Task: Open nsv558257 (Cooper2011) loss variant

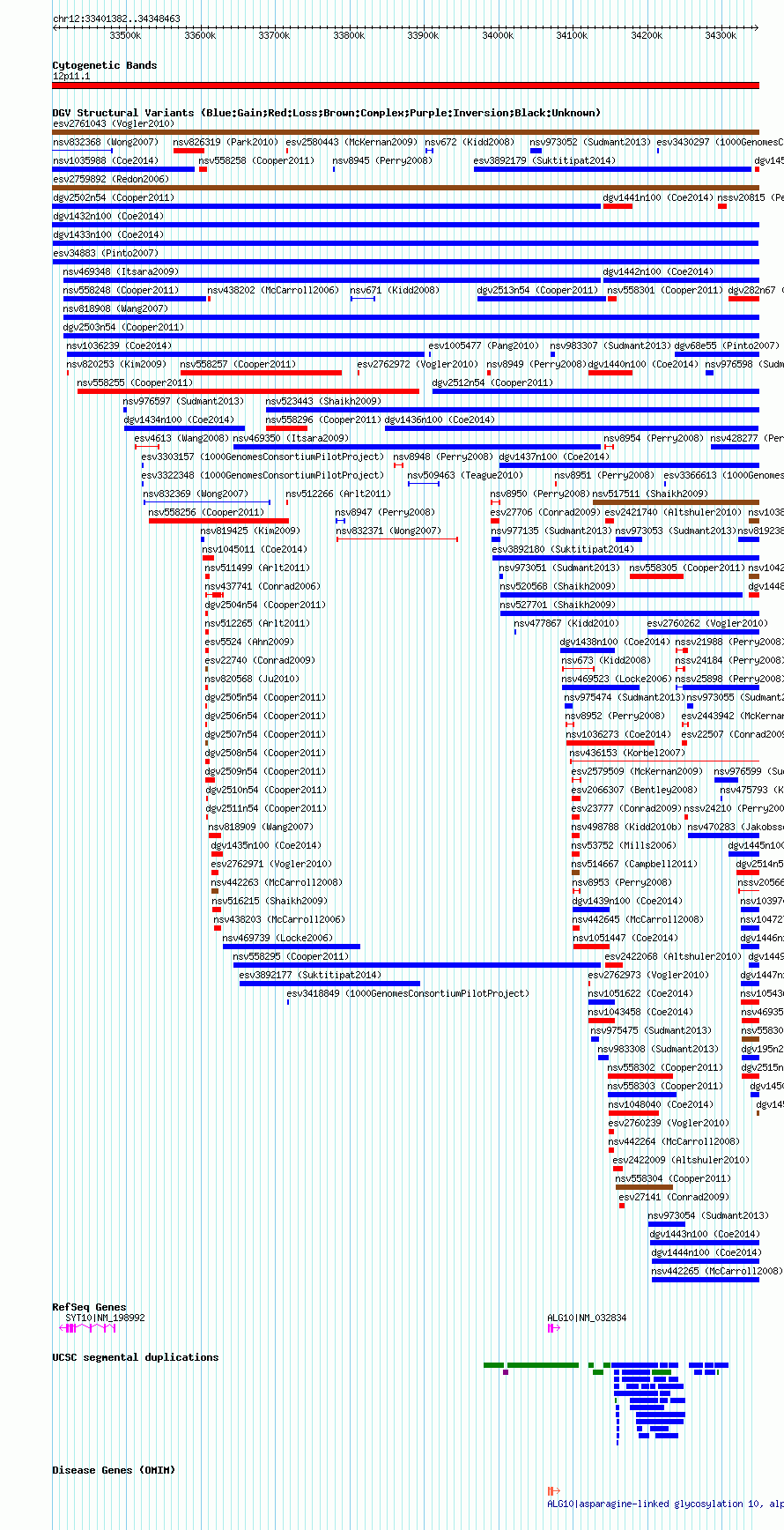Action: (x=261, y=373)
